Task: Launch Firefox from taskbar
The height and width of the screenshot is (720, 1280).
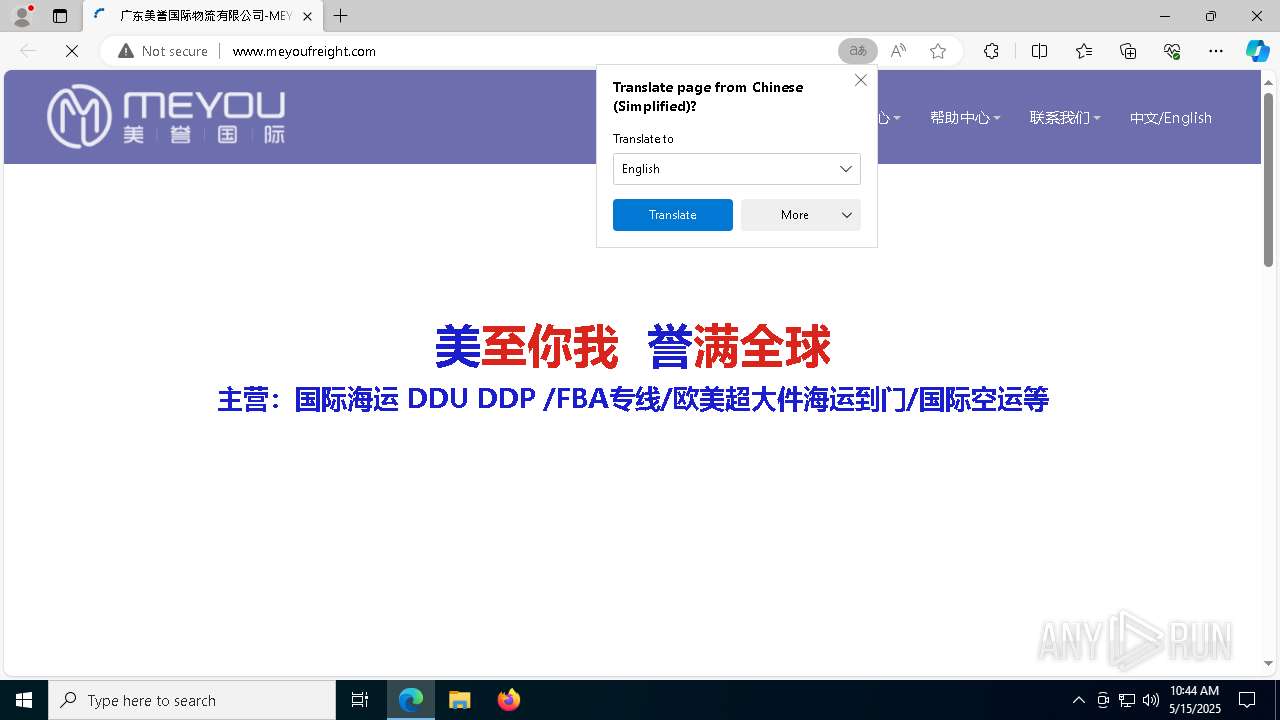Action: point(509,700)
